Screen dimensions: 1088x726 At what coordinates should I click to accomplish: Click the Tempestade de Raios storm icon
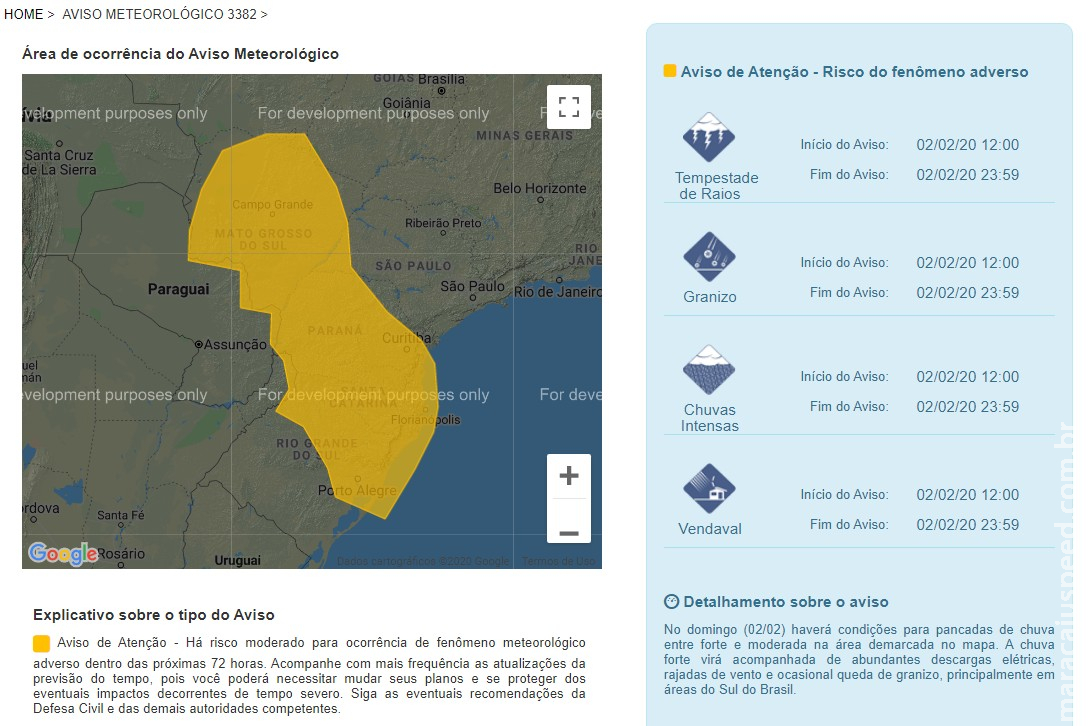click(x=708, y=137)
